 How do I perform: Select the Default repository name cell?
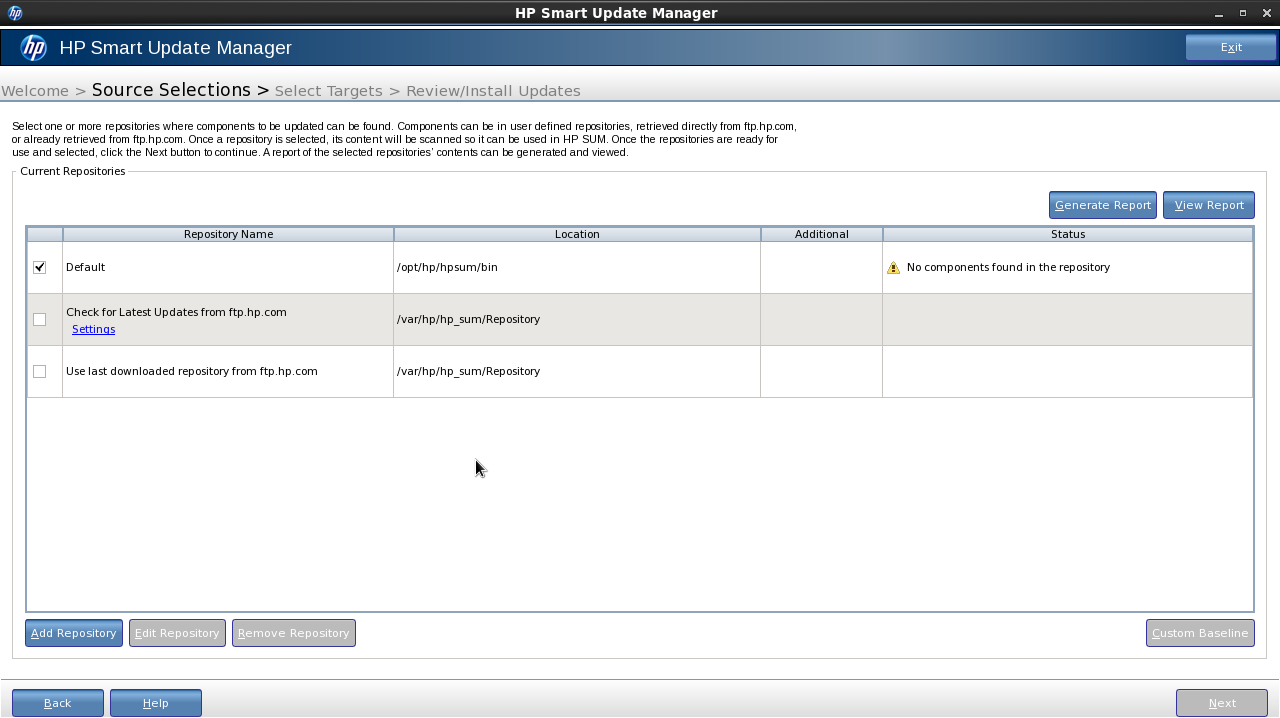pyautogui.click(x=228, y=268)
